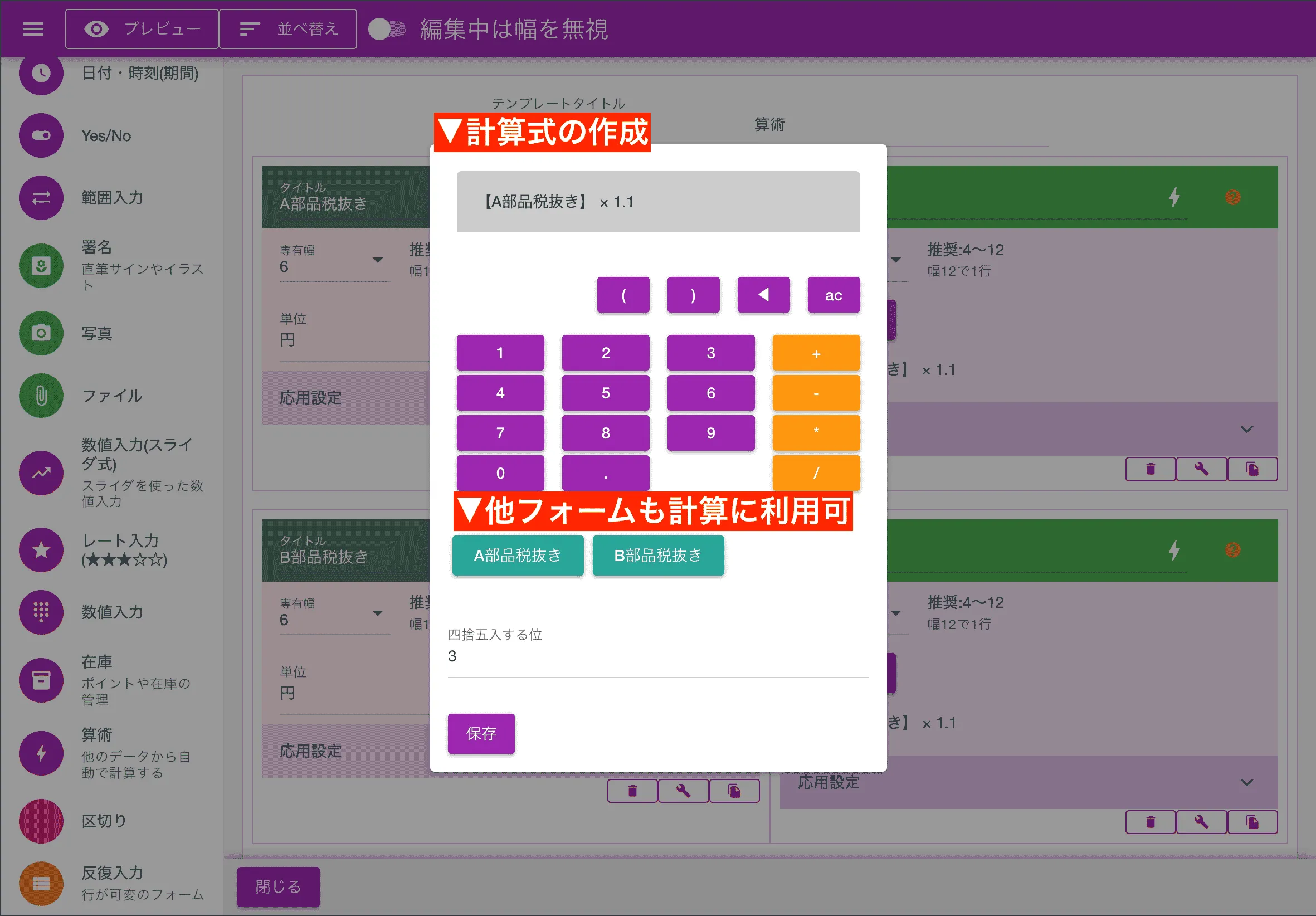Click the レート入力 star icon
This screenshot has height=916, width=1316.
pyautogui.click(x=41, y=550)
